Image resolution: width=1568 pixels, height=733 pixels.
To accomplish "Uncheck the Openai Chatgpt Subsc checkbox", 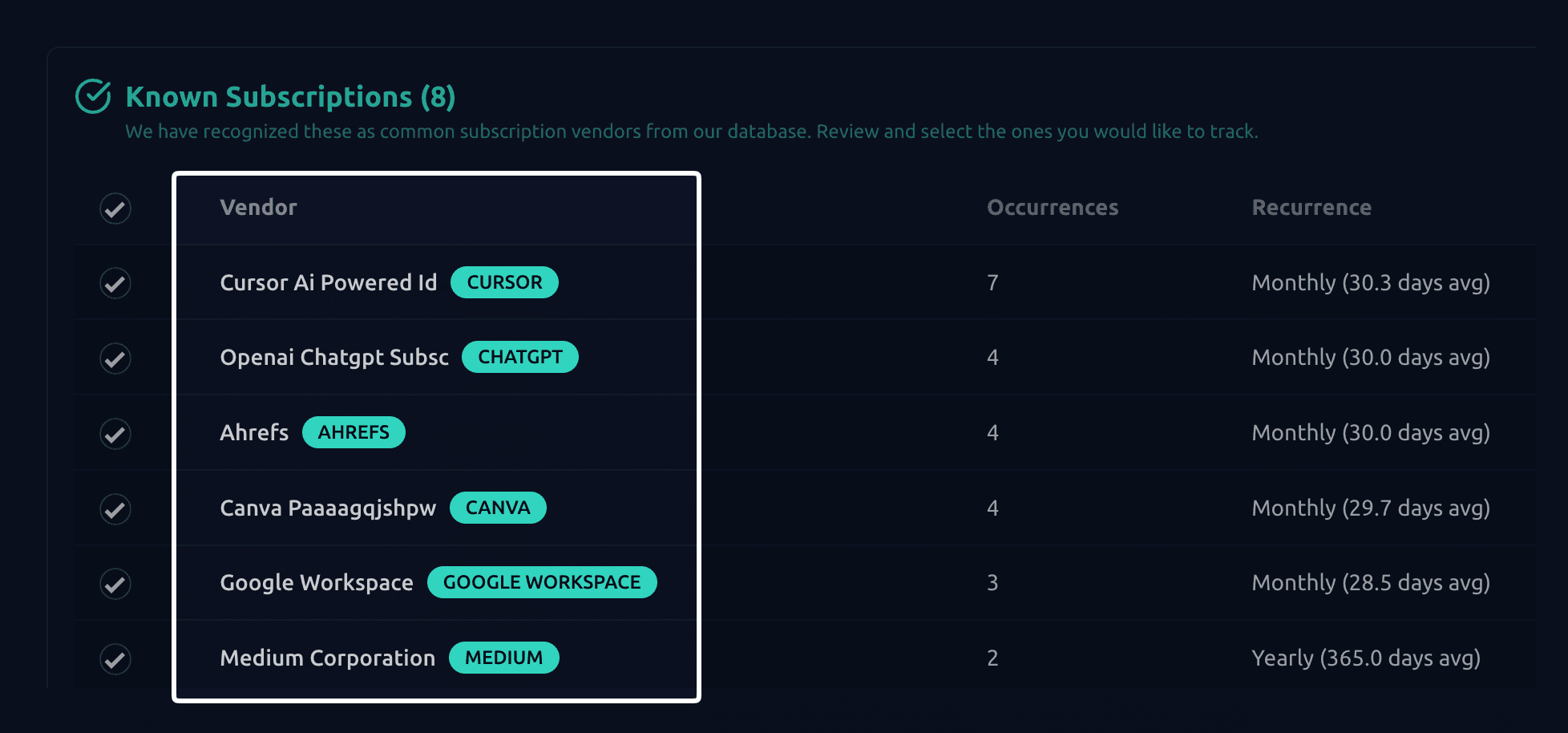I will click(x=115, y=358).
